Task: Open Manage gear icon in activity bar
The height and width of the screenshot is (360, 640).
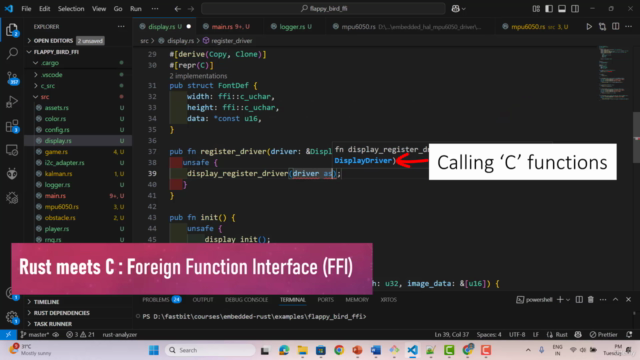Action: (x=12, y=317)
